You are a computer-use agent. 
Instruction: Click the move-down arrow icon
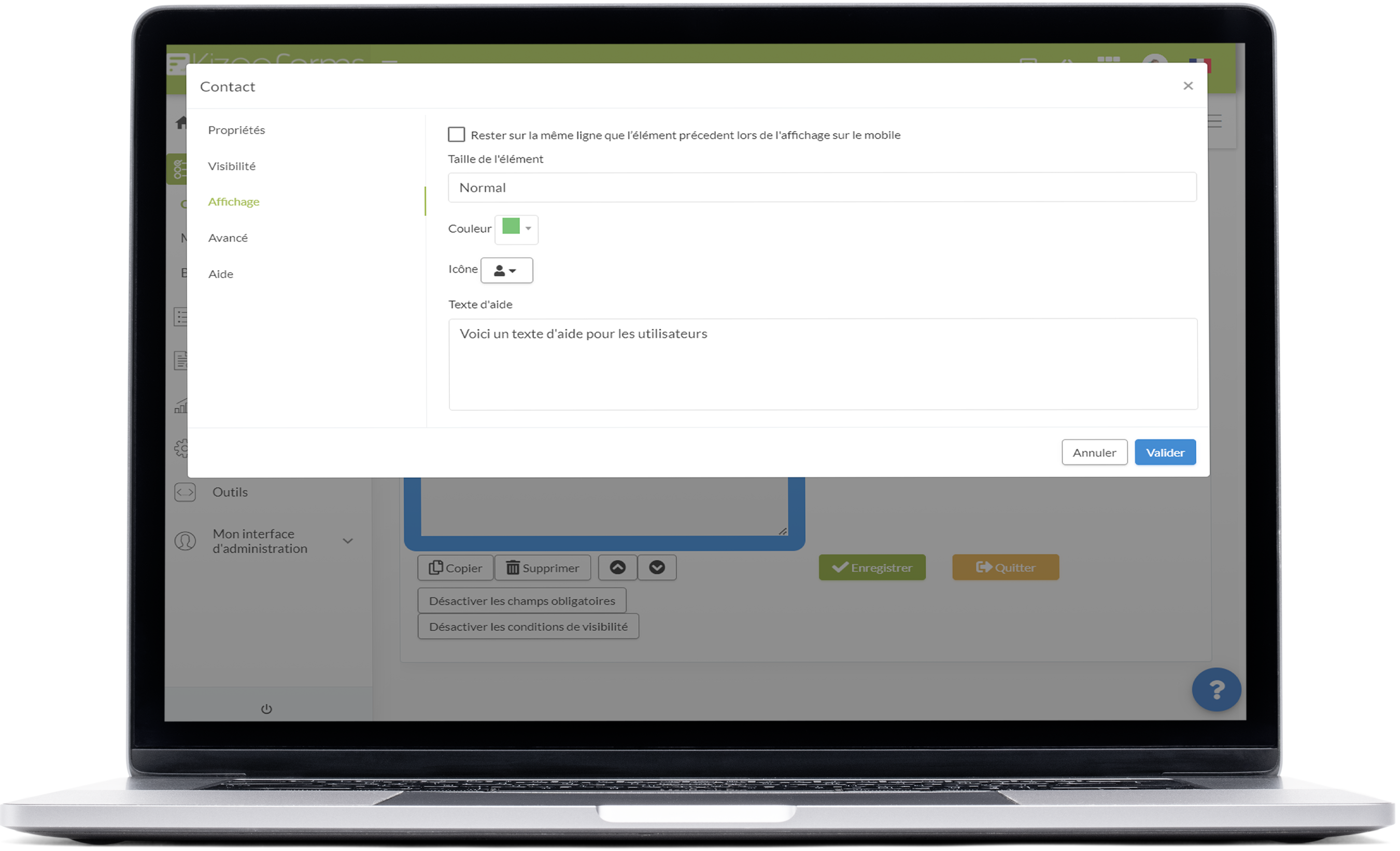(x=657, y=567)
